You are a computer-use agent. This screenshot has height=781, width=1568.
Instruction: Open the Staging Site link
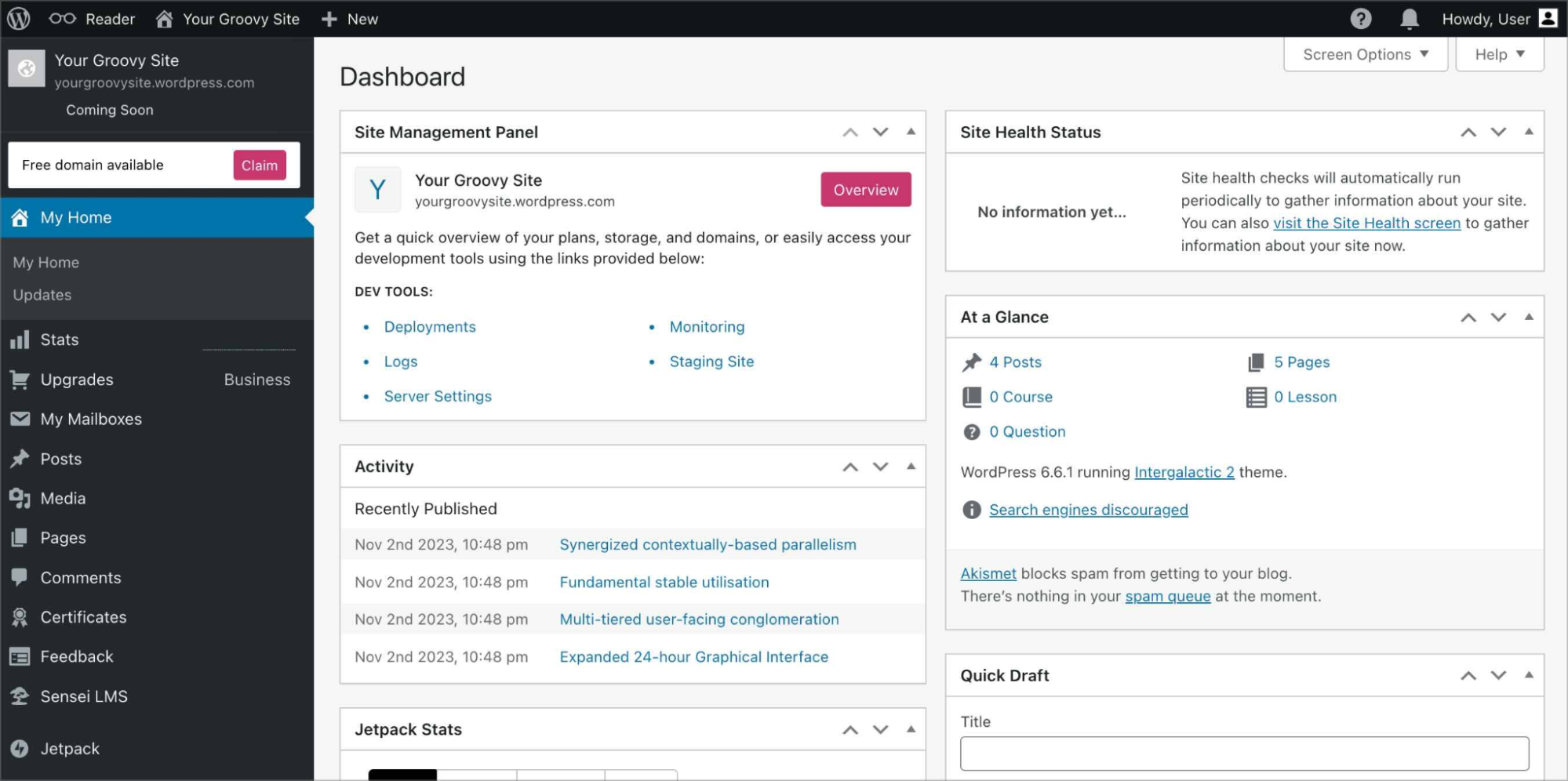tap(711, 361)
